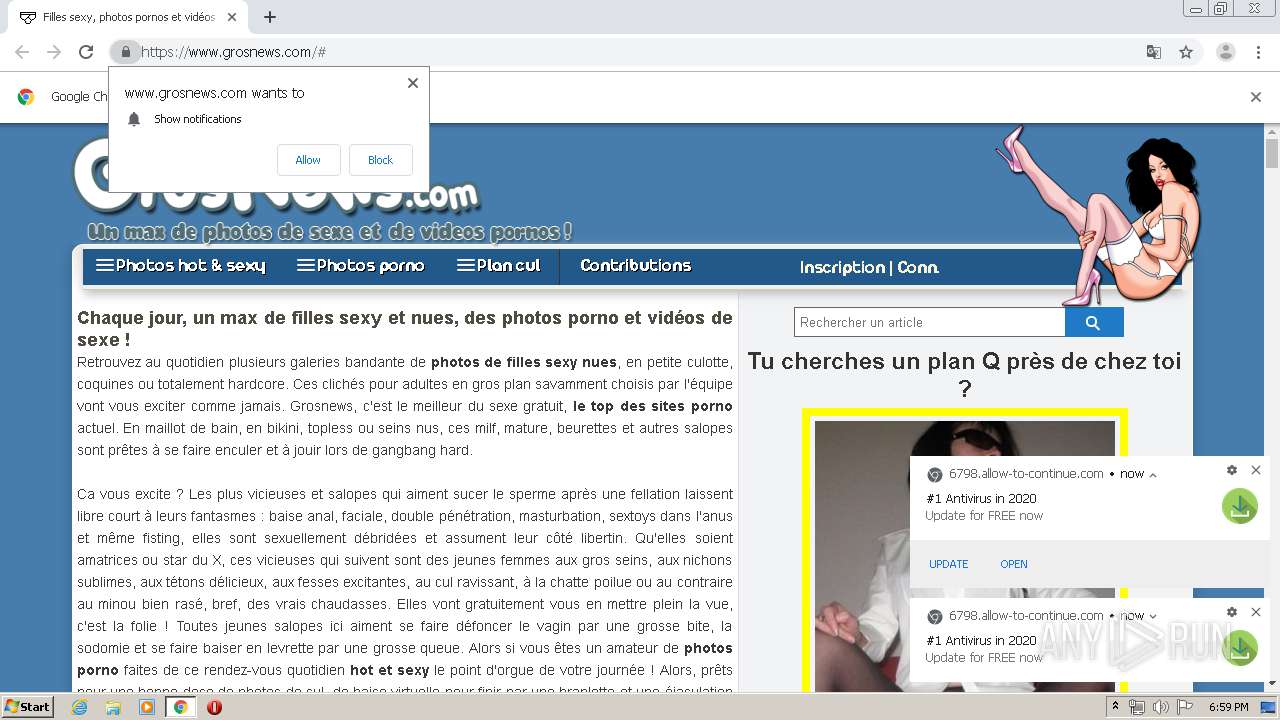Open the tray volume speaker icon
This screenshot has width=1280, height=720.
[1160, 707]
